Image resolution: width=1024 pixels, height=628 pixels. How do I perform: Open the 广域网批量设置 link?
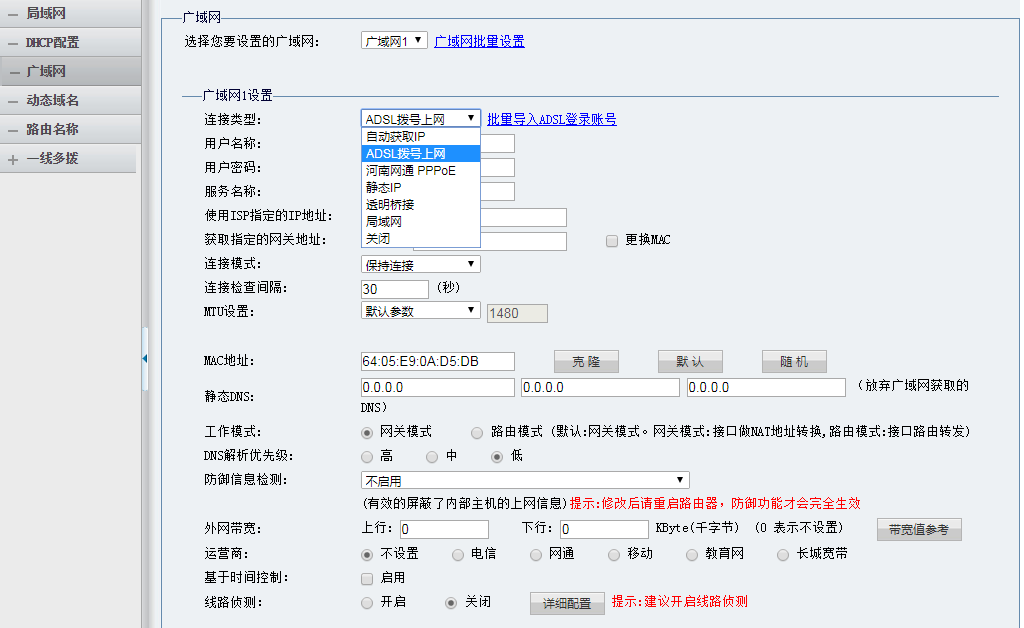[x=479, y=41]
